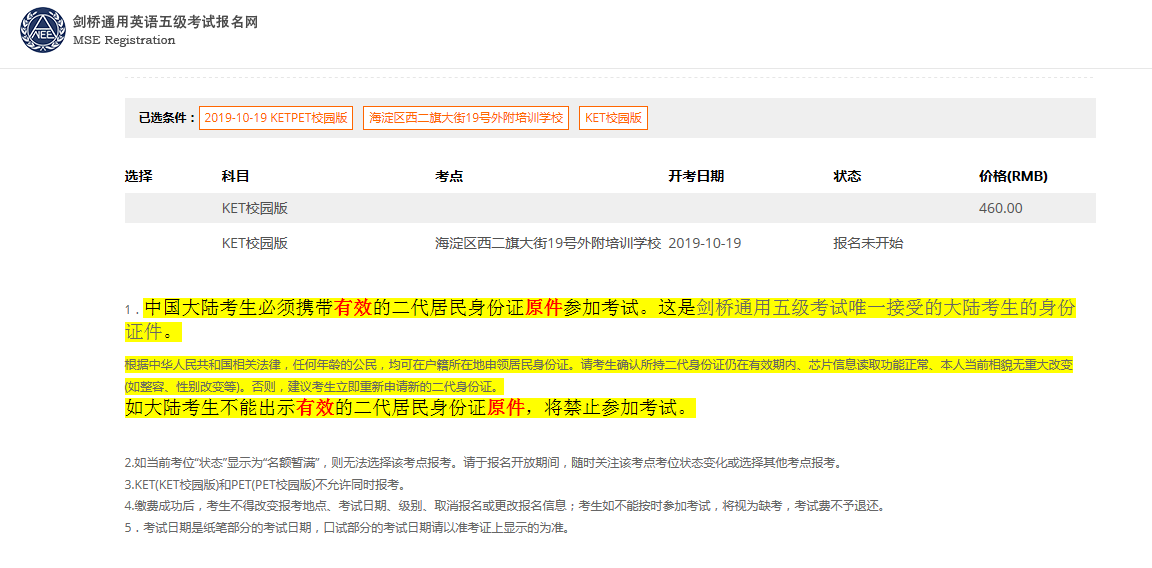Click the 460.00 price cell

tap(1001, 208)
